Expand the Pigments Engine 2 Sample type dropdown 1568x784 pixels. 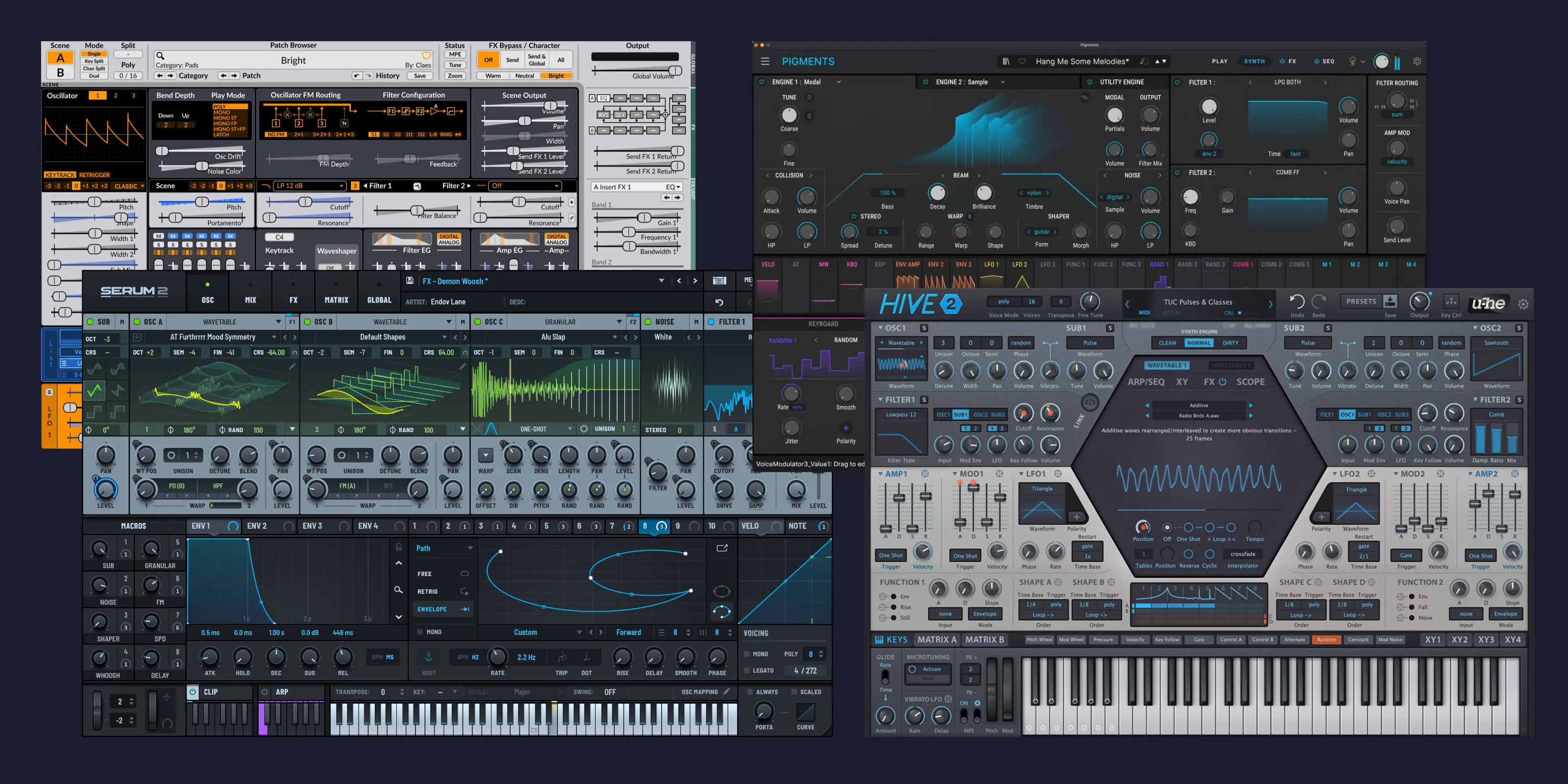tap(1002, 82)
